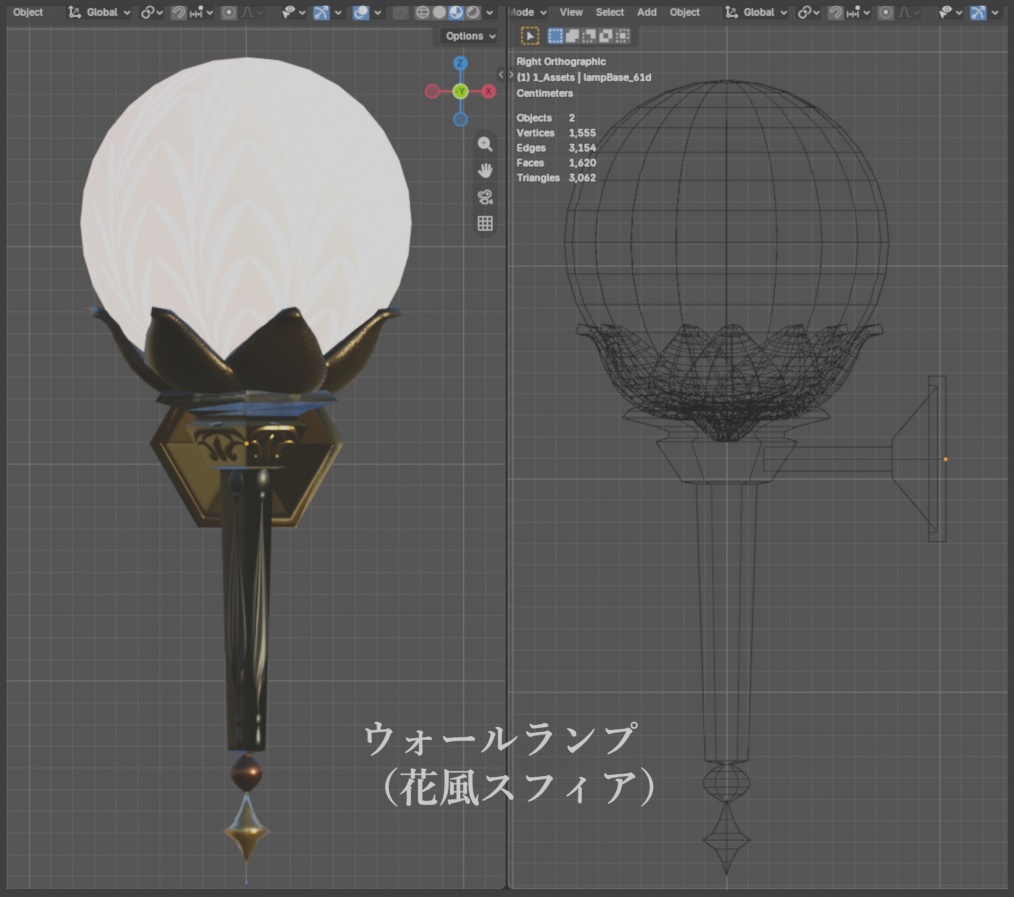Switch left viewport to wireframe shading
Image resolution: width=1014 pixels, height=897 pixels.
pos(422,12)
